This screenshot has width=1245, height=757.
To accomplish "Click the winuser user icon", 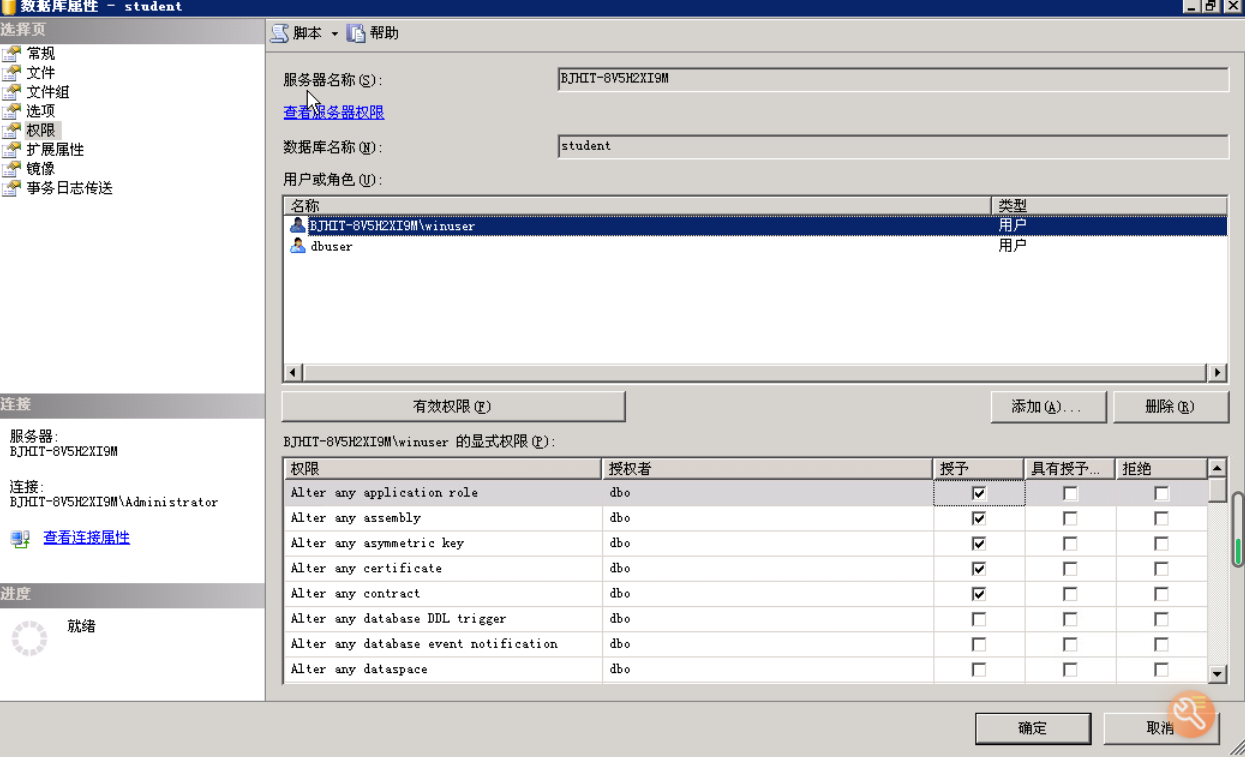I will coord(297,225).
